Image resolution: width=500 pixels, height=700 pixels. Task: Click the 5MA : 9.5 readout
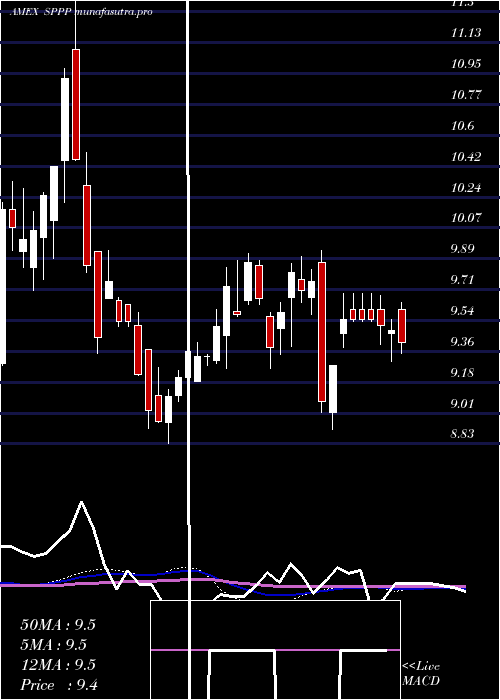[54, 645]
